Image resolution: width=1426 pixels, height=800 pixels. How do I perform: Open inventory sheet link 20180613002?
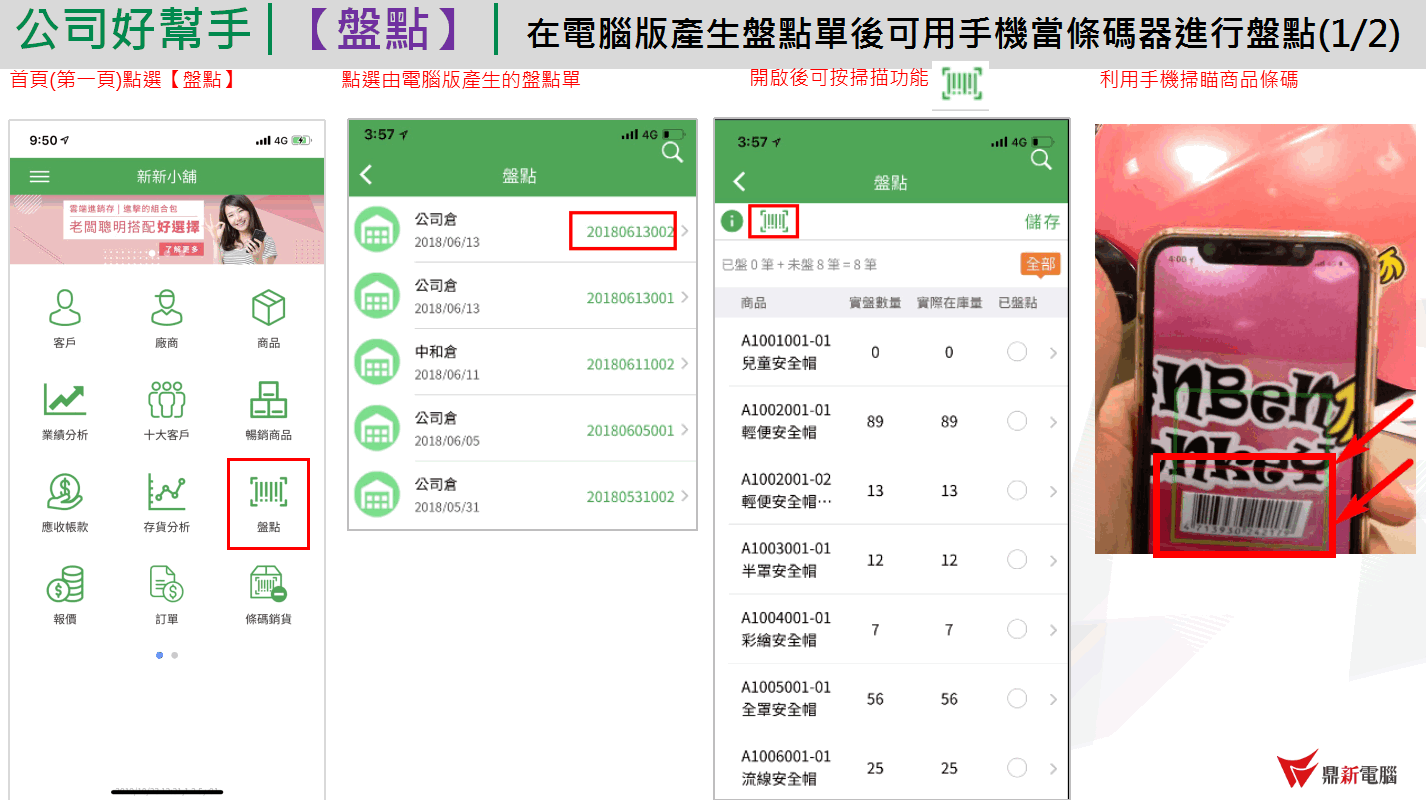630,231
